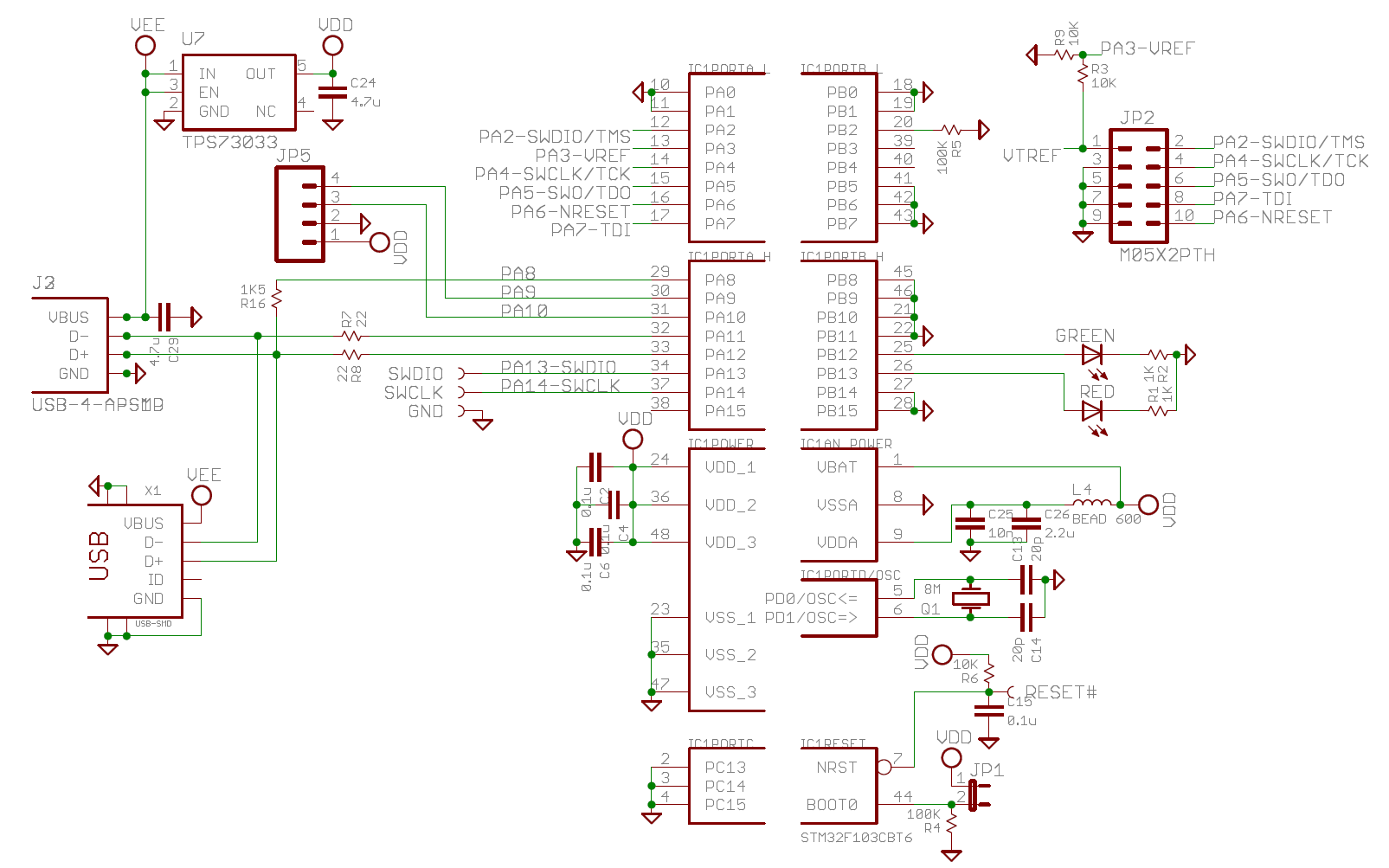The image size is (1389, 868).
Task: Select the R8 22 ohm resistor
Action: [350, 355]
